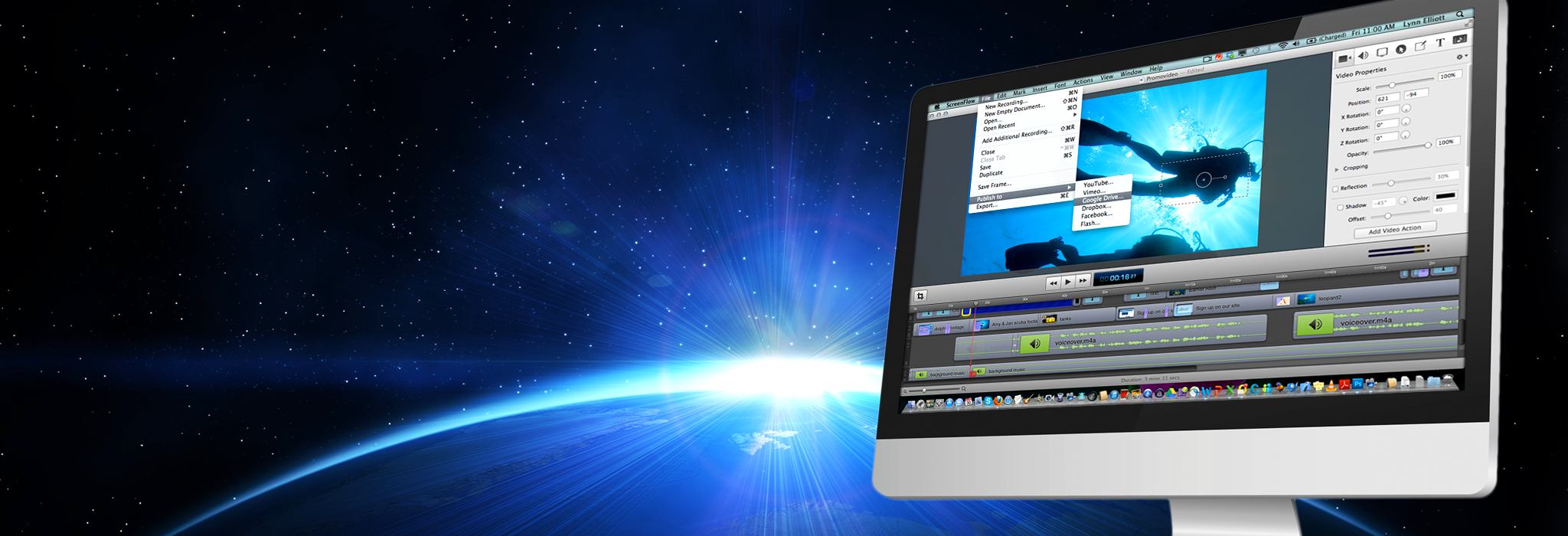
Task: Expand the Cropping section
Action: click(x=1338, y=169)
